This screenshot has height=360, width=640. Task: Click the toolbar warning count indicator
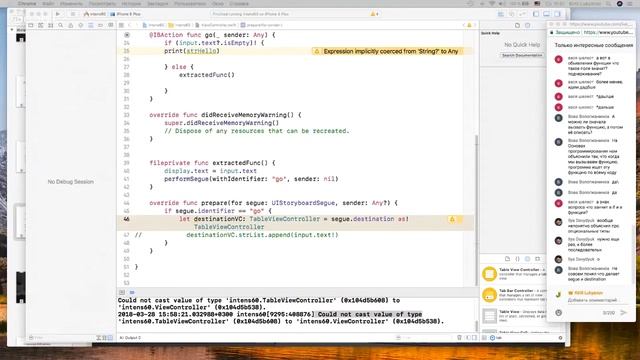[x=374, y=14]
